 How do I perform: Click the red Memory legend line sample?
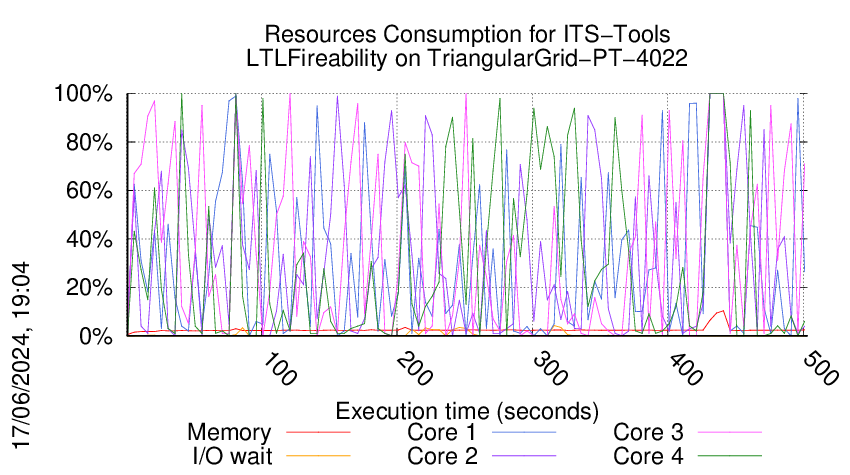[x=318, y=432]
